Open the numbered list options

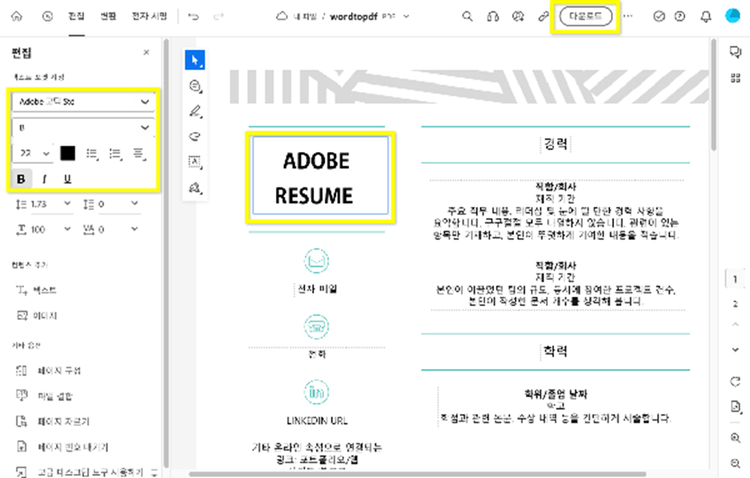pos(115,154)
